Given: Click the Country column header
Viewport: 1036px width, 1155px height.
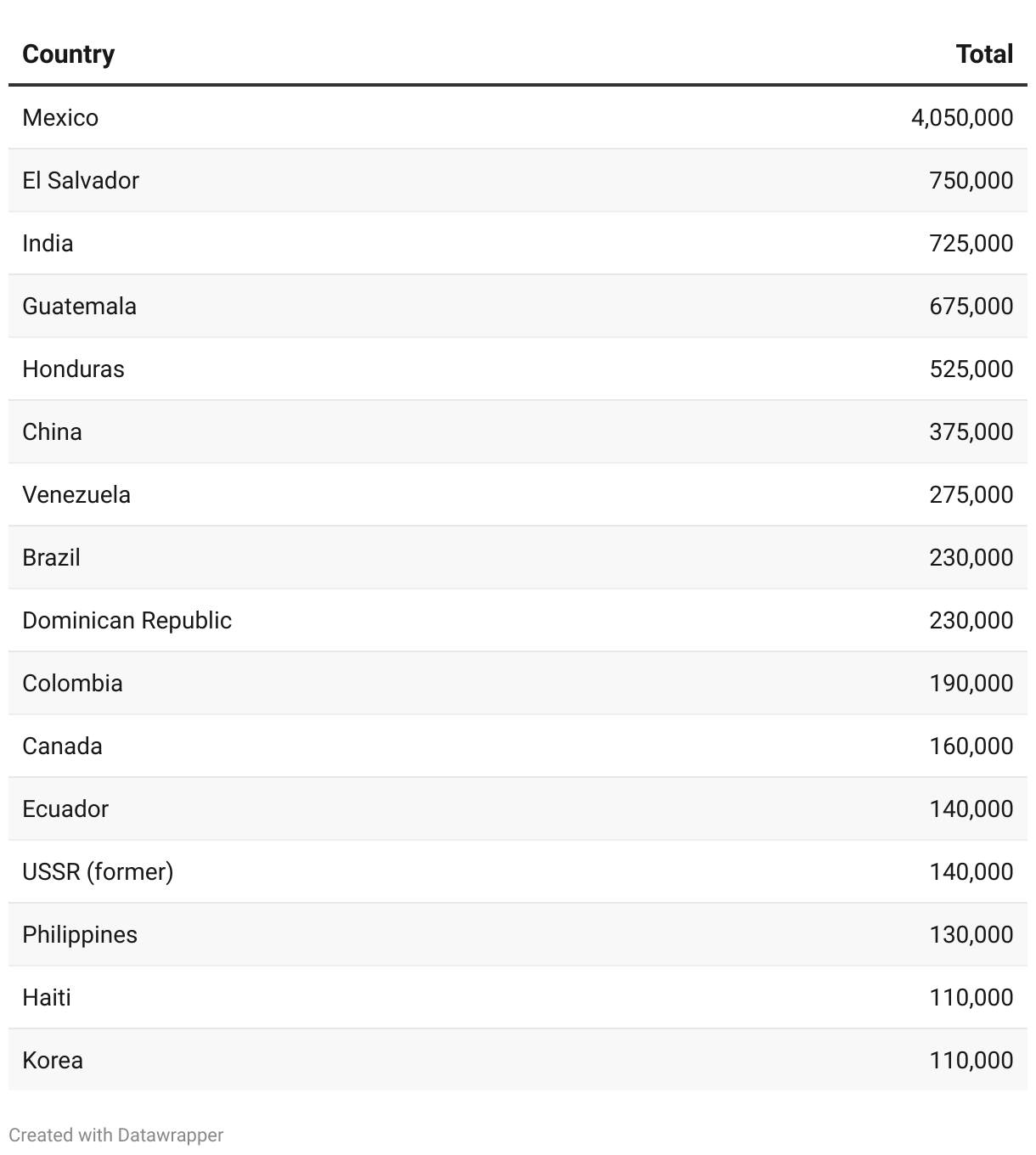Looking at the screenshot, I should (x=68, y=54).
